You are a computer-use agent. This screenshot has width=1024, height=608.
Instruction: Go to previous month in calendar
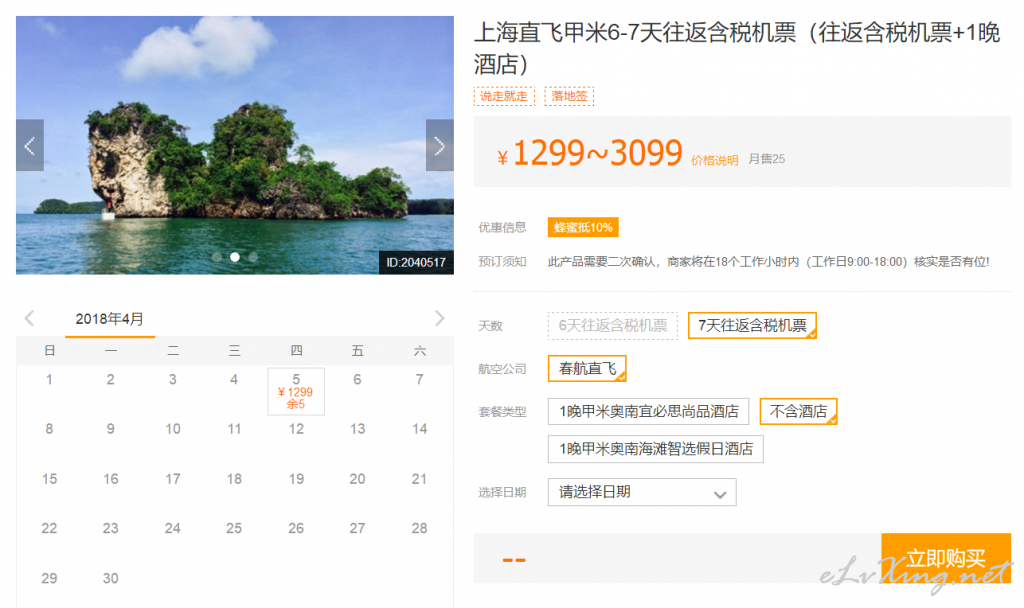tap(29, 319)
